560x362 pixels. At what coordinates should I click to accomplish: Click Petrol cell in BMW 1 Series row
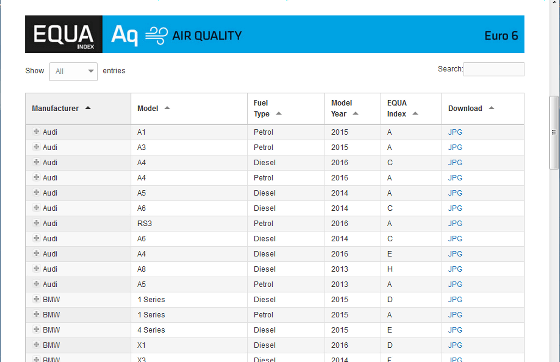(x=264, y=315)
